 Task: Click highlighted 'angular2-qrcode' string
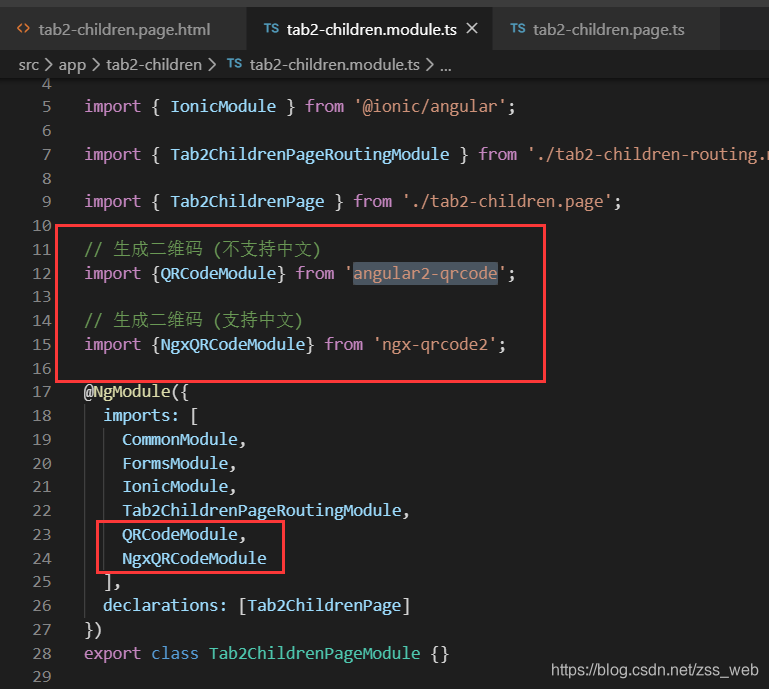click(425, 273)
